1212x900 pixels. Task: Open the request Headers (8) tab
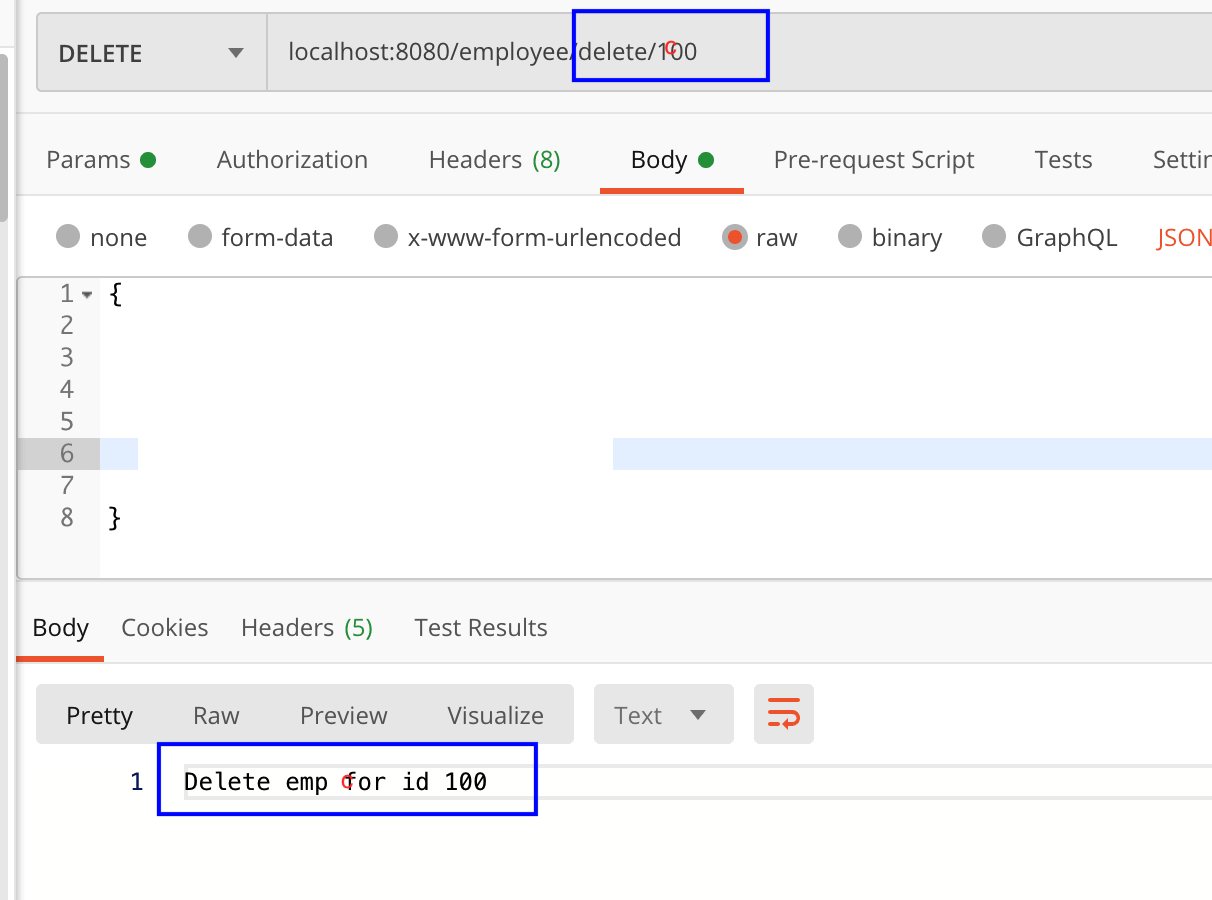[x=494, y=160]
